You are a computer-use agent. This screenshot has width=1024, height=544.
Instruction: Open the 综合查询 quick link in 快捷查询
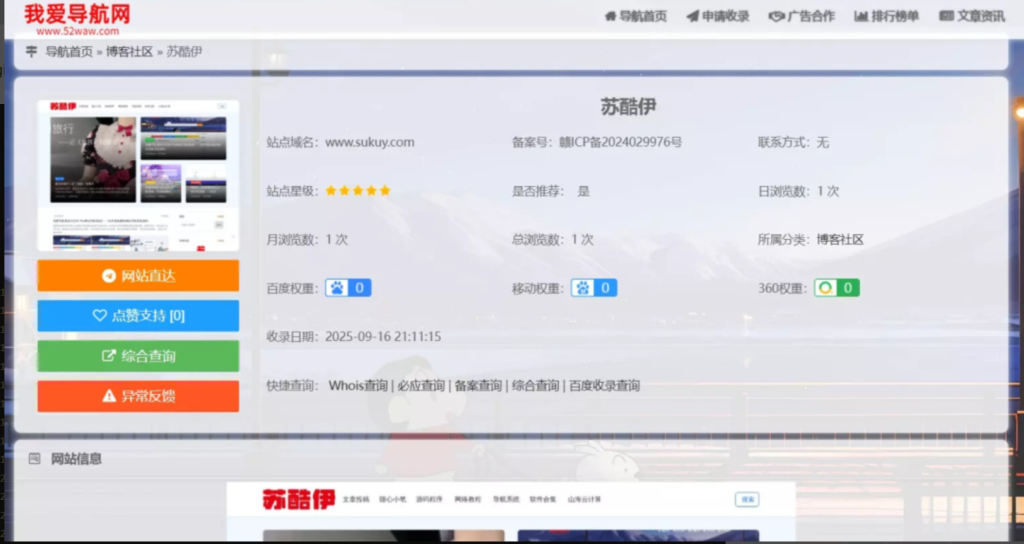click(x=536, y=385)
